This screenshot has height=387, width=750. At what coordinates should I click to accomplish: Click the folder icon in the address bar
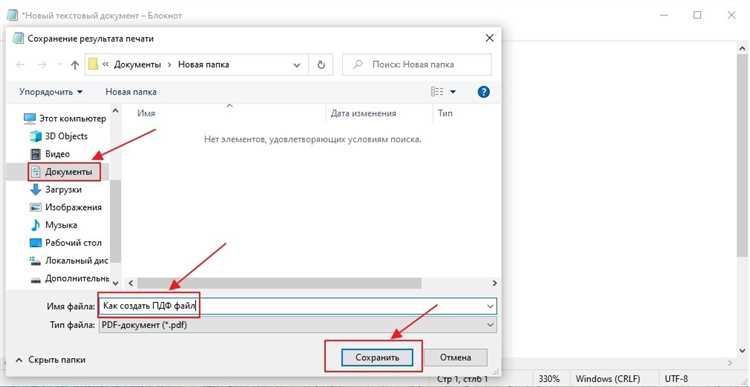[93, 64]
